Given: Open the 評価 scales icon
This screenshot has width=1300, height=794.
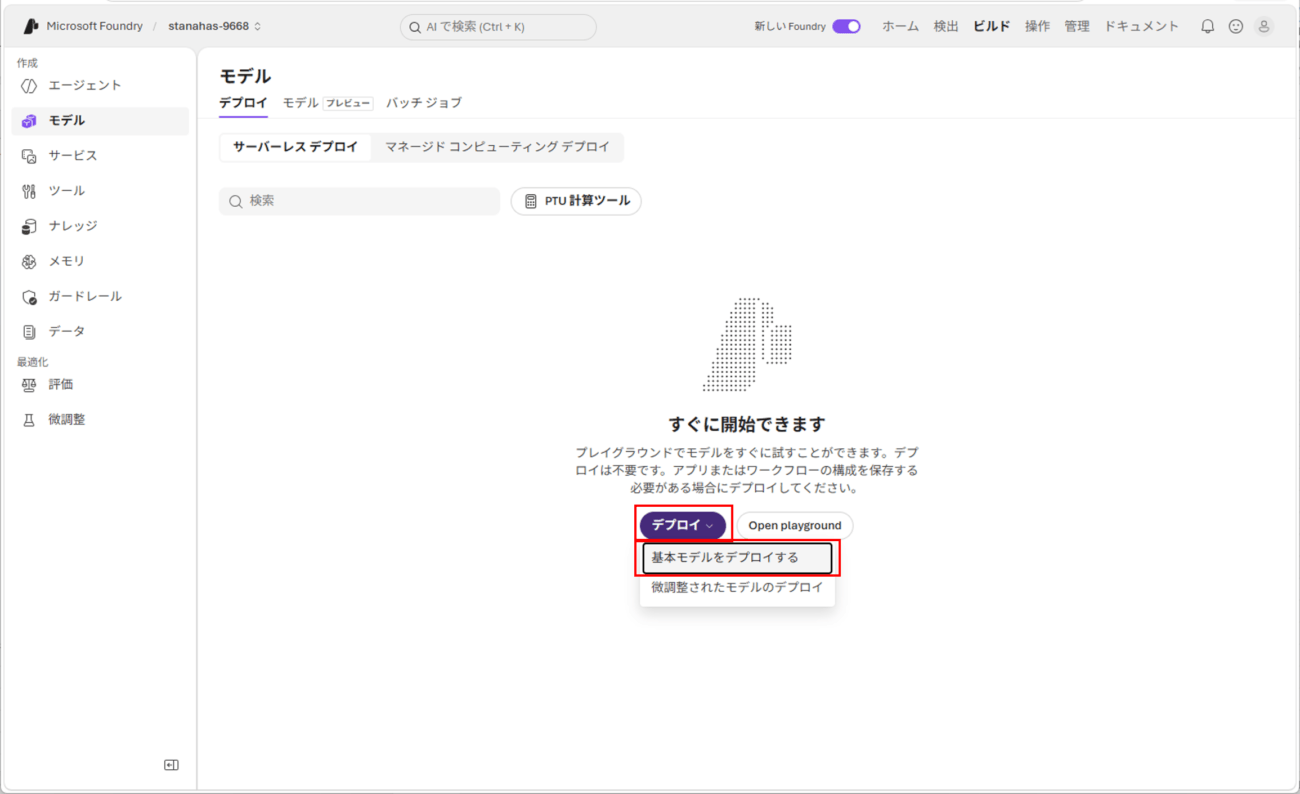Looking at the screenshot, I should (x=29, y=385).
